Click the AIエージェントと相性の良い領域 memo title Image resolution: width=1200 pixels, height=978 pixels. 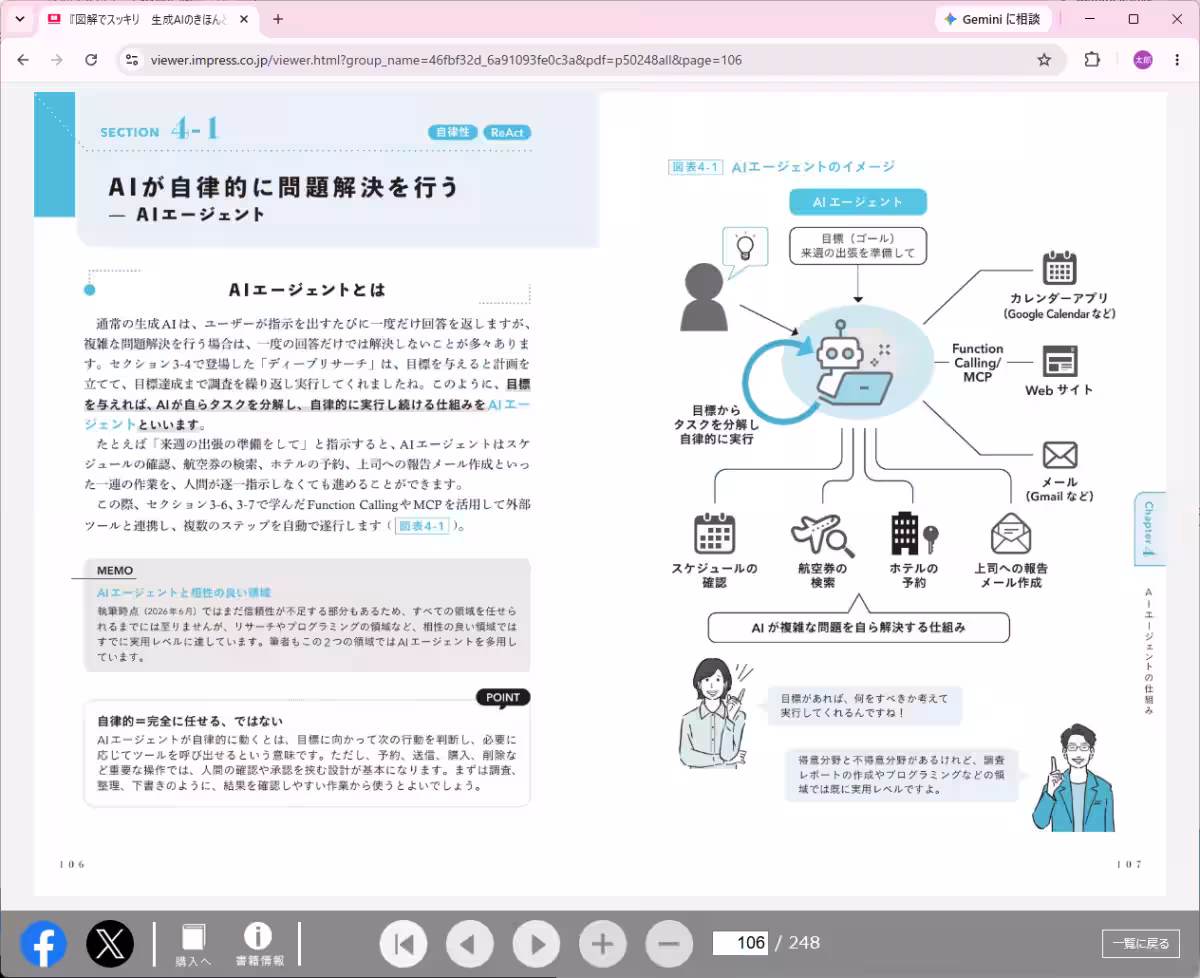click(184, 592)
